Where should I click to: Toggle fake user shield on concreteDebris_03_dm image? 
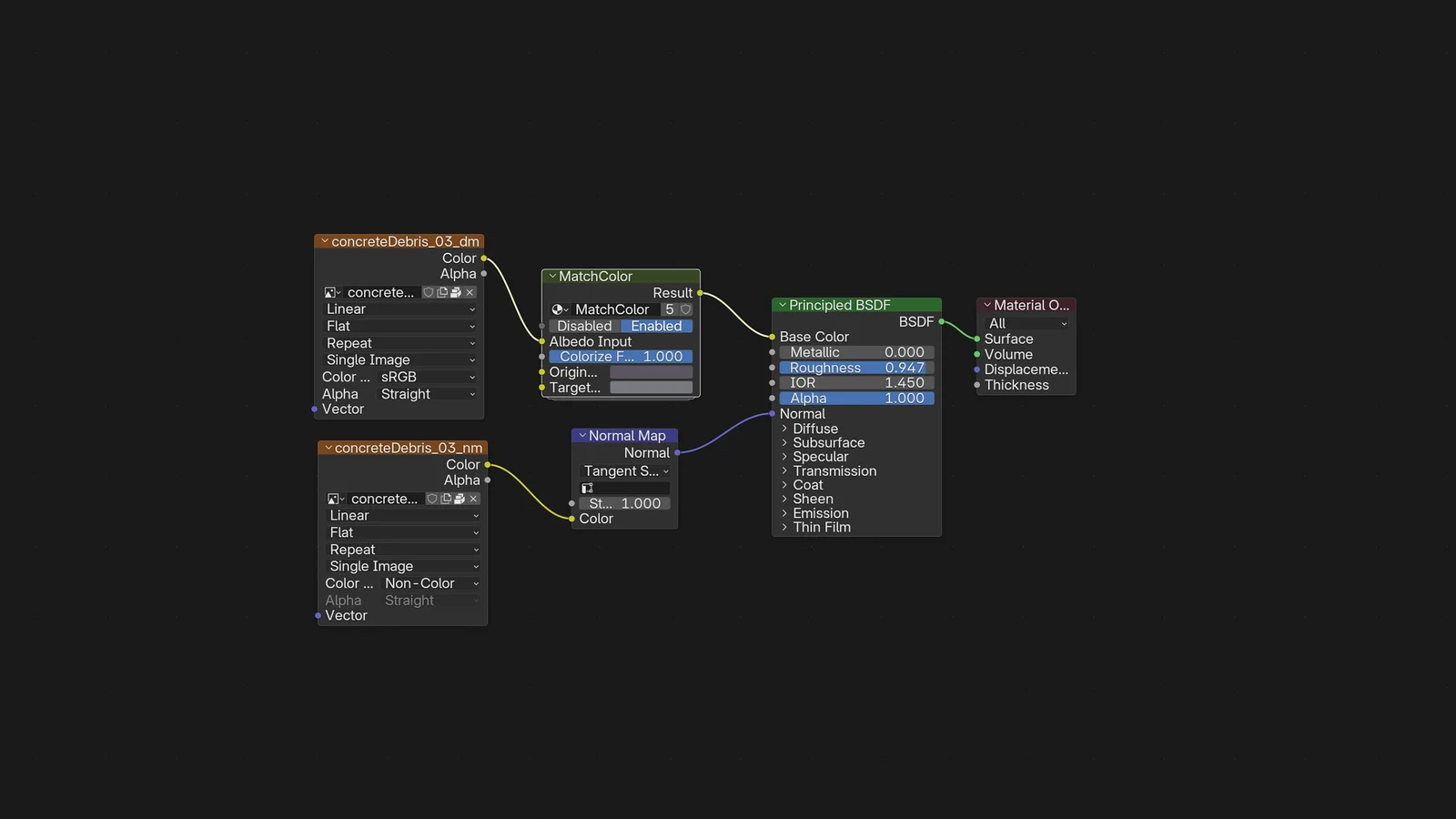coord(429,293)
